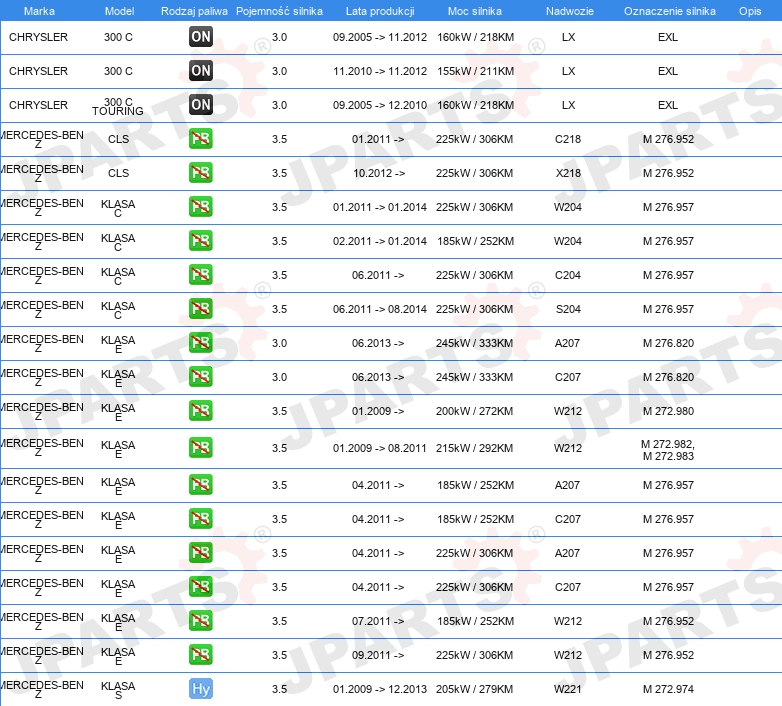This screenshot has height=706, width=782.
Task: Click the '09.2005 -> 12.2010' years cell
Action: (380, 105)
